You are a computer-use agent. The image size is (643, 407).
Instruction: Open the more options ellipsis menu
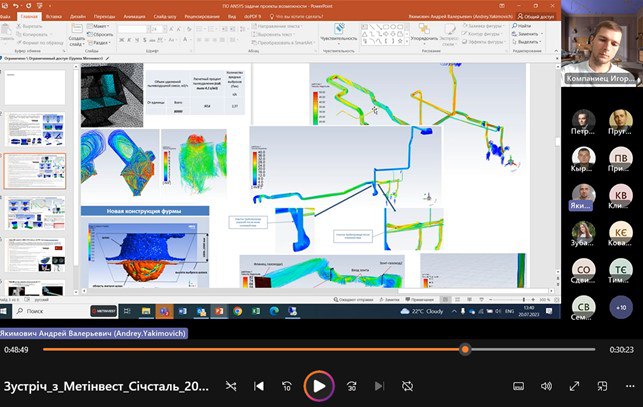click(629, 386)
